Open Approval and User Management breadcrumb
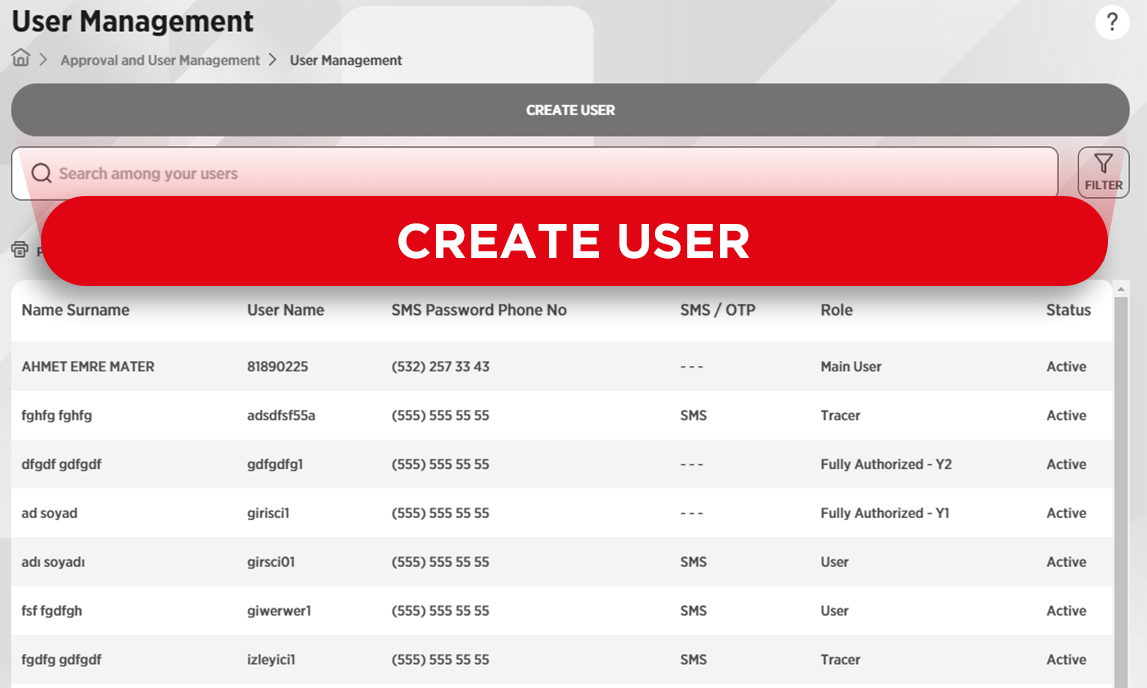The image size is (1147, 688). (x=160, y=60)
